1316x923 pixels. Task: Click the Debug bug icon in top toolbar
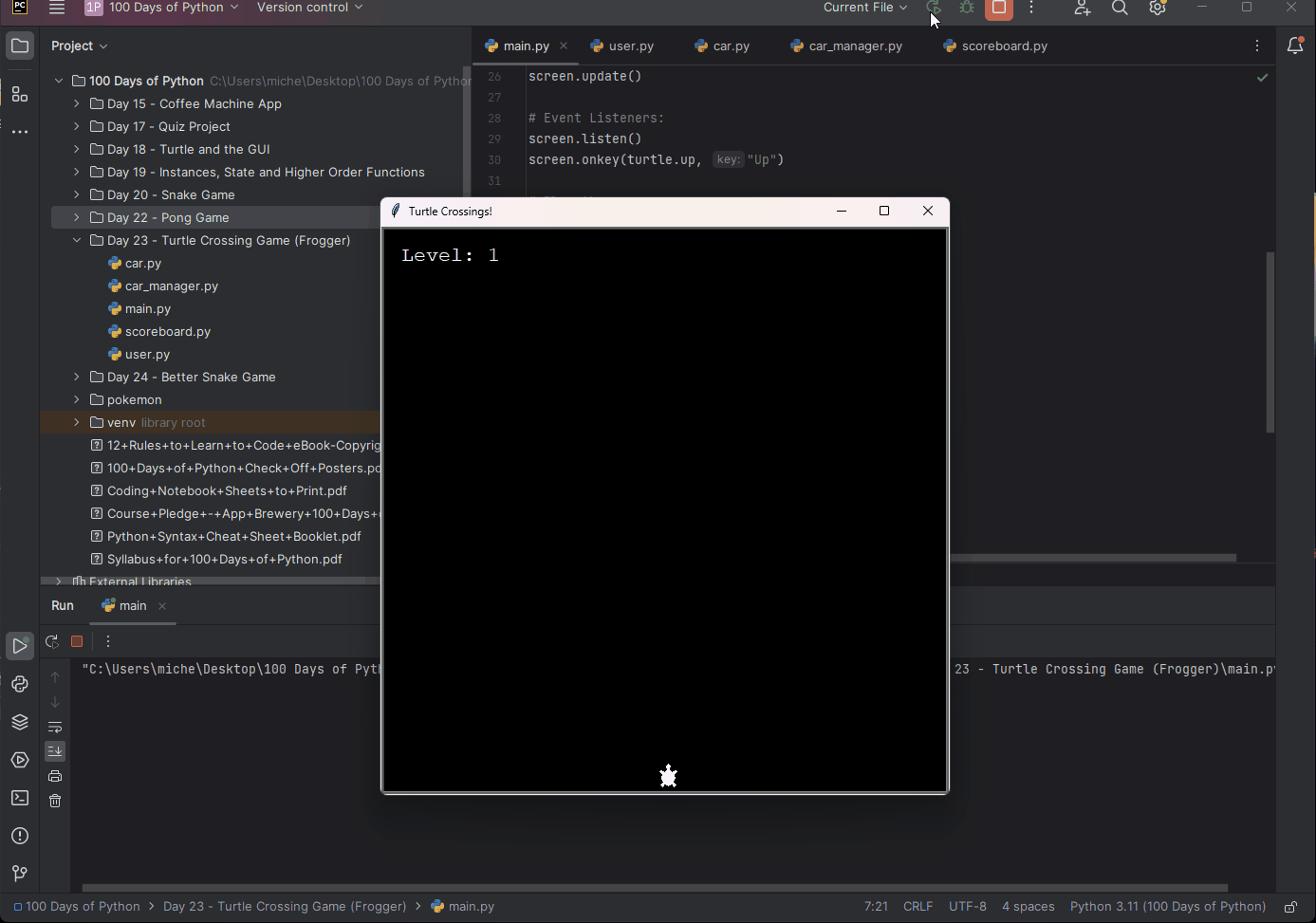(x=967, y=8)
